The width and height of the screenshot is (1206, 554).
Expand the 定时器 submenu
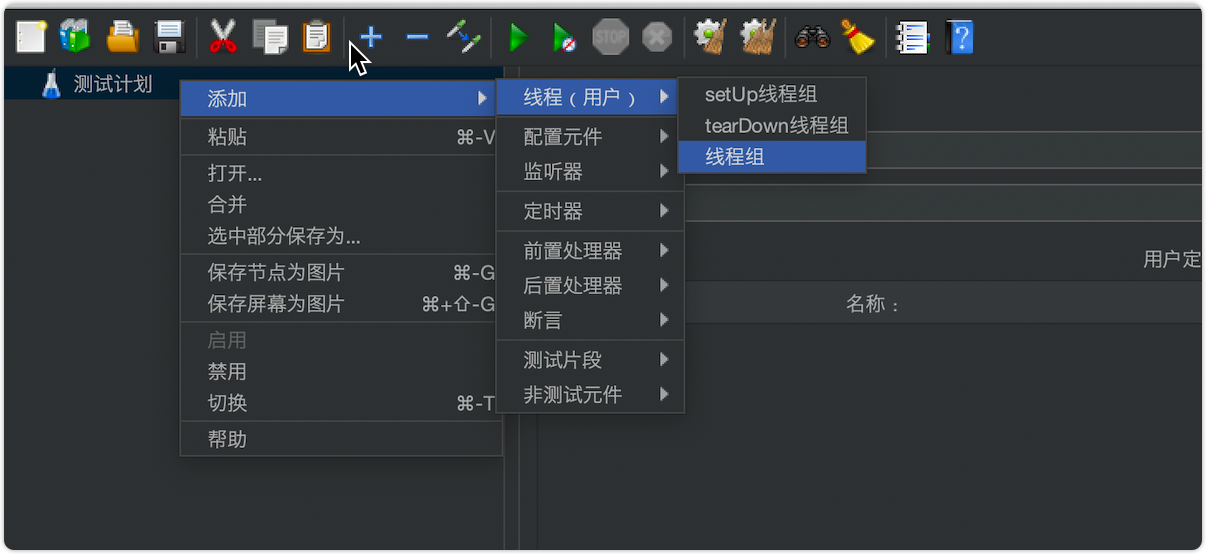tap(590, 211)
